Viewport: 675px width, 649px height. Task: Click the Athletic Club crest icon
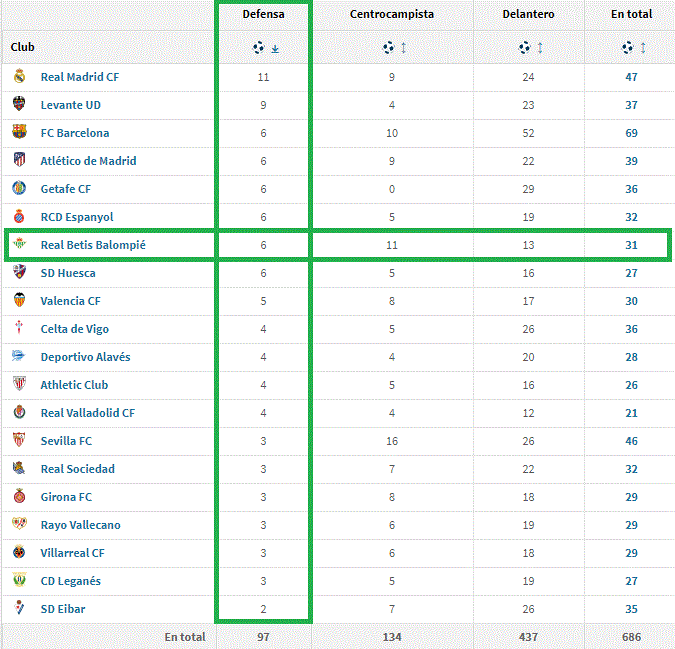click(19, 385)
